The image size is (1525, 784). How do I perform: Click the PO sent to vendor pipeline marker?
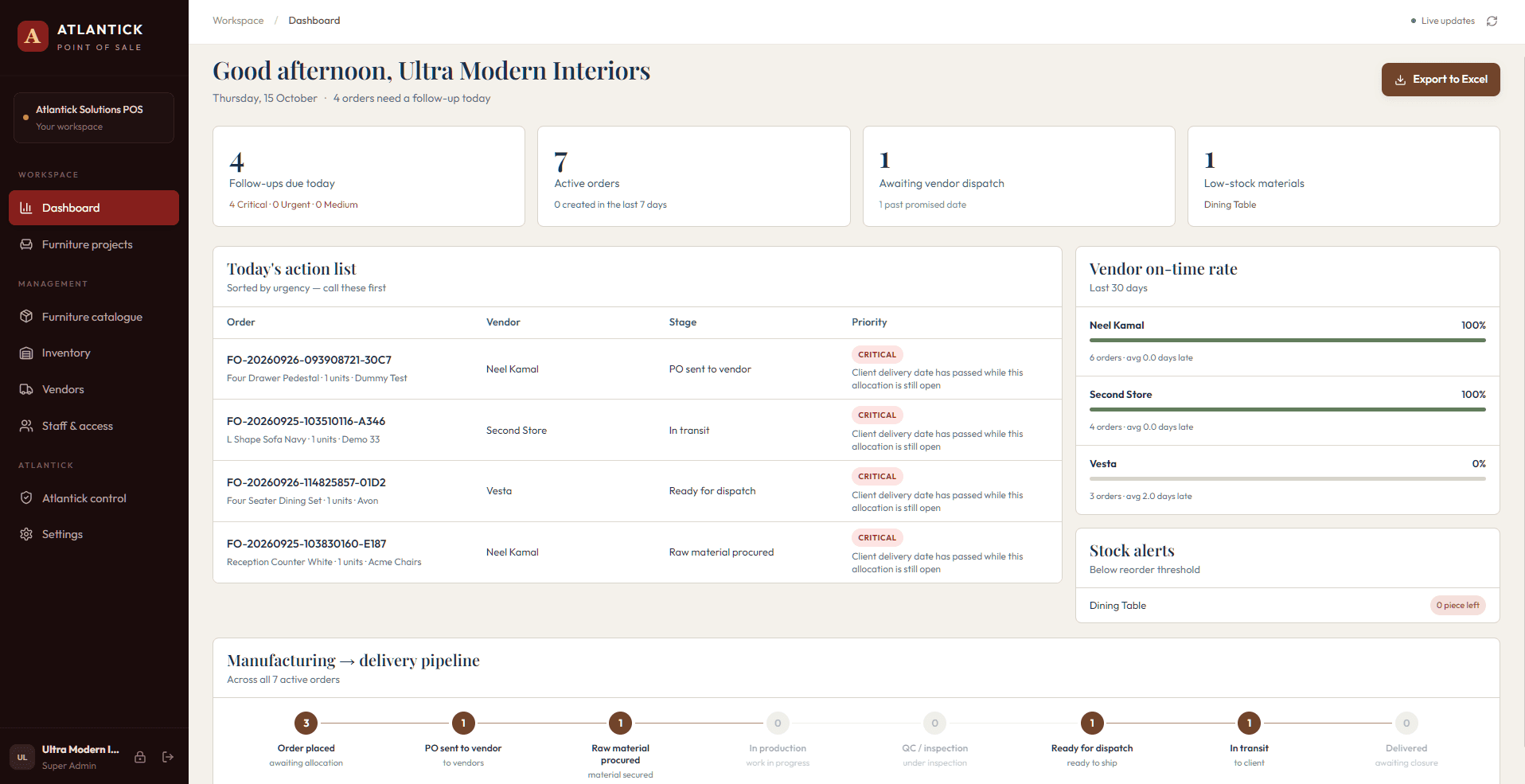click(x=463, y=723)
